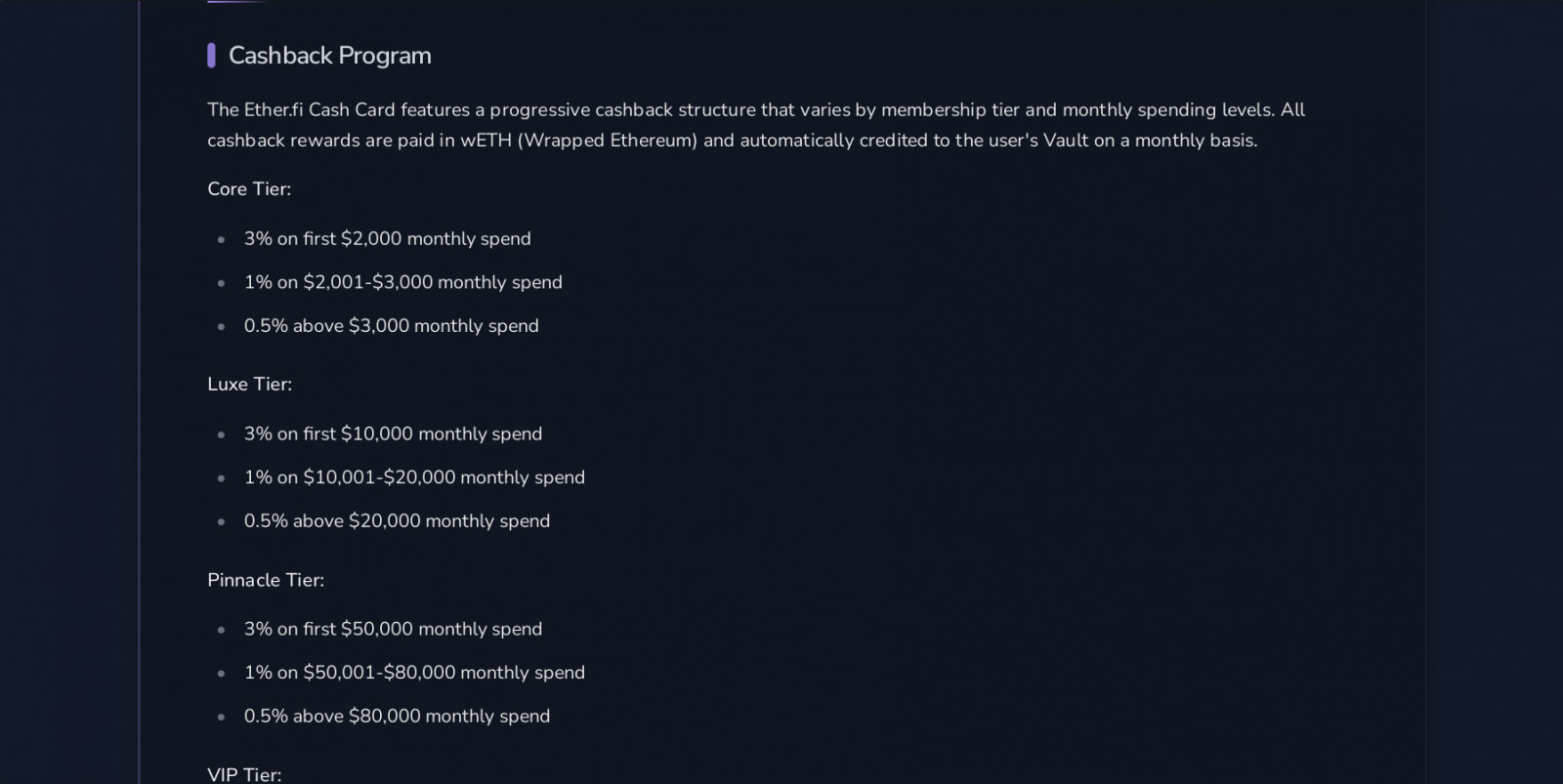The width and height of the screenshot is (1563, 784).
Task: Click "0.5% above $20,000 monthly spend"
Action: click(x=397, y=521)
